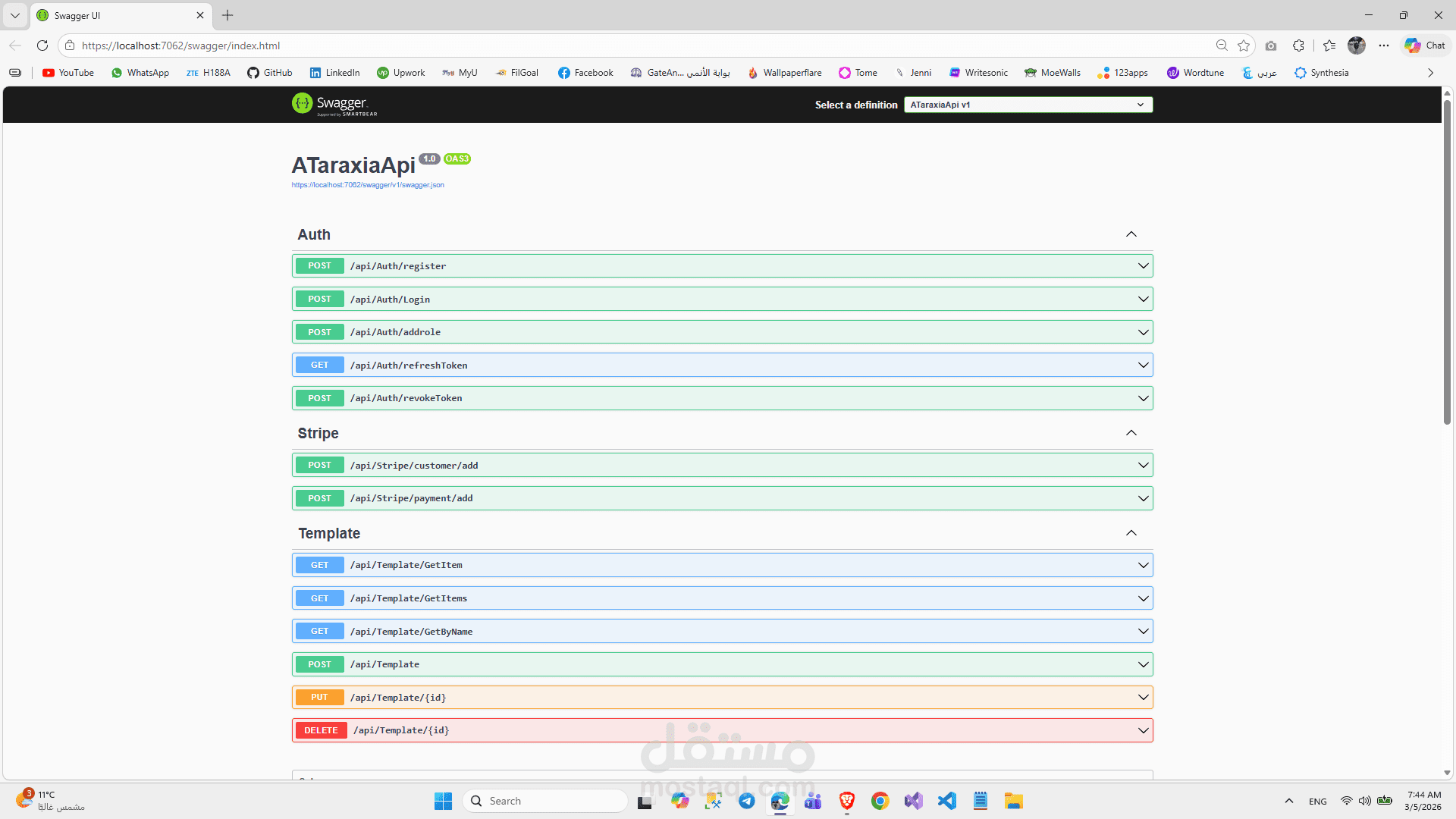Viewport: 1456px width, 819px height.
Task: Click the PUT /api/Template/{id} method badge
Action: 319,698
